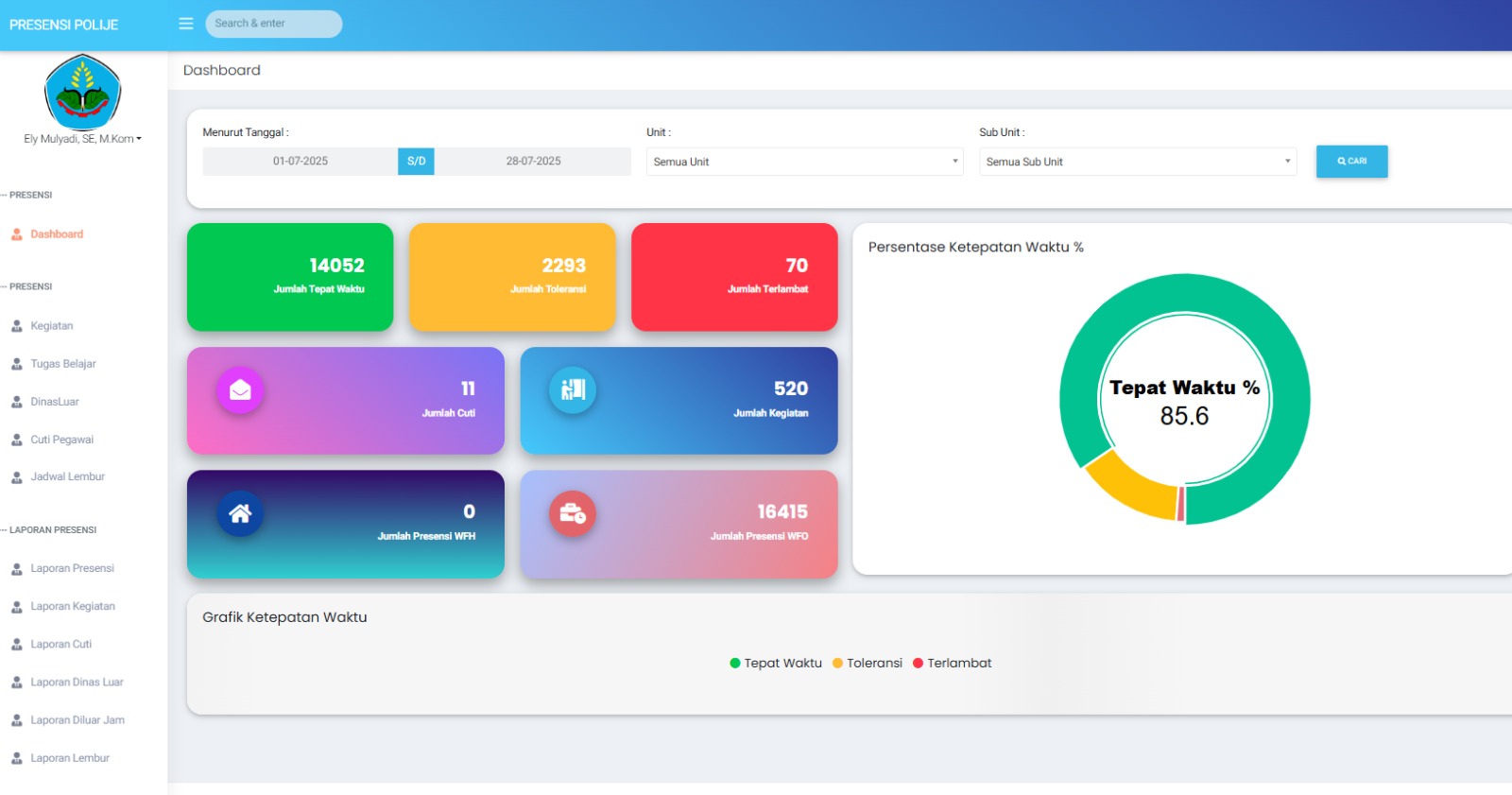The height and width of the screenshot is (795, 1512).
Task: Click the Dashboard user icon in sidebar
Action: click(x=17, y=234)
